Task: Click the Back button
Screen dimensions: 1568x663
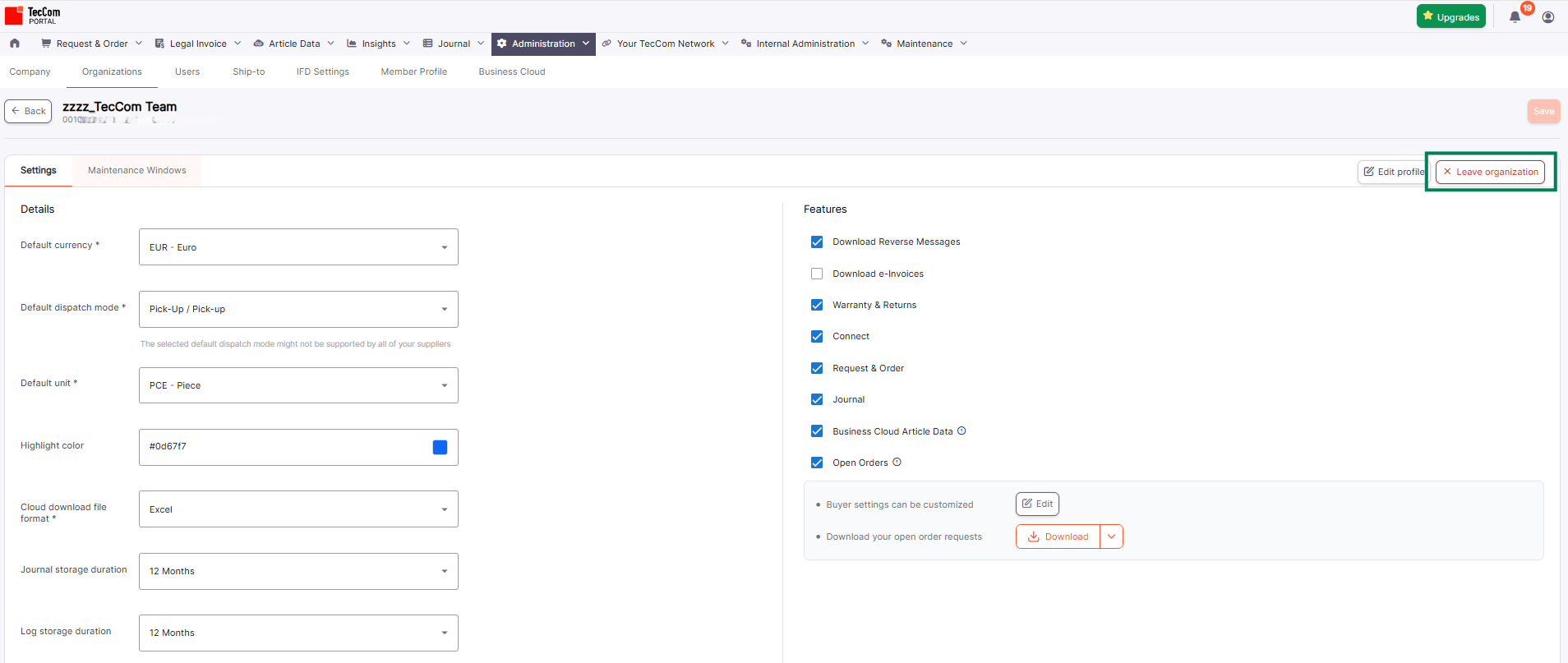Action: 28,111
